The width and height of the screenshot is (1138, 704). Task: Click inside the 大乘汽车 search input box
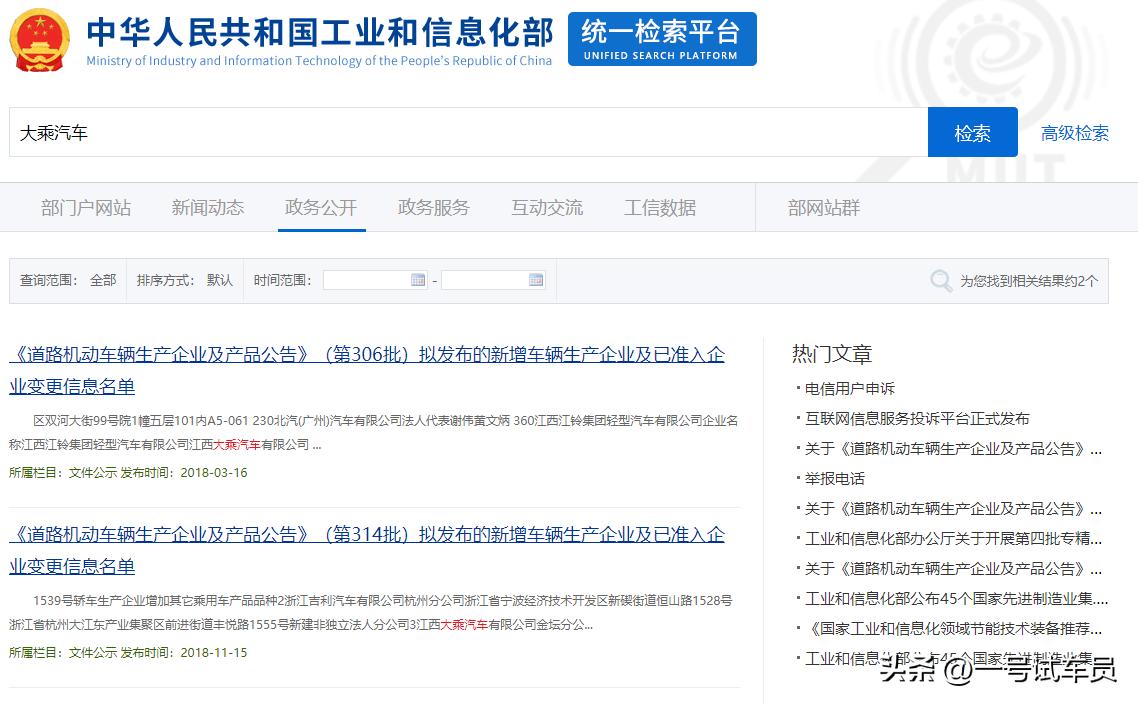(x=400, y=131)
